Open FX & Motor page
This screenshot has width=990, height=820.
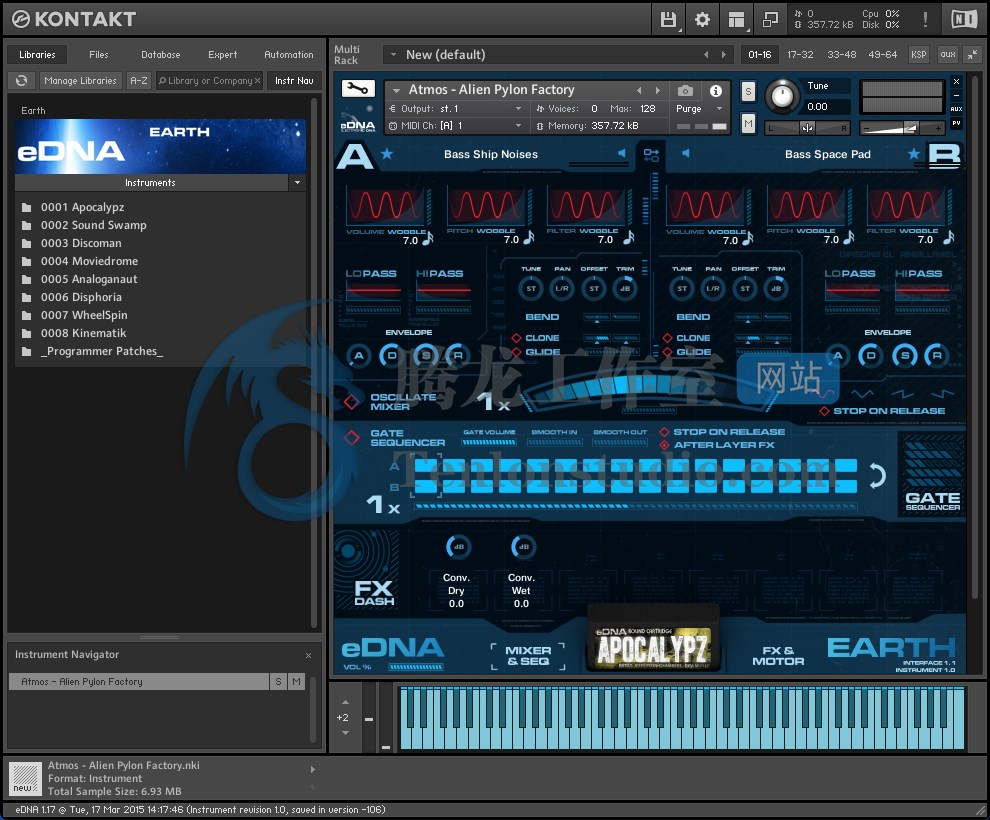click(x=778, y=656)
